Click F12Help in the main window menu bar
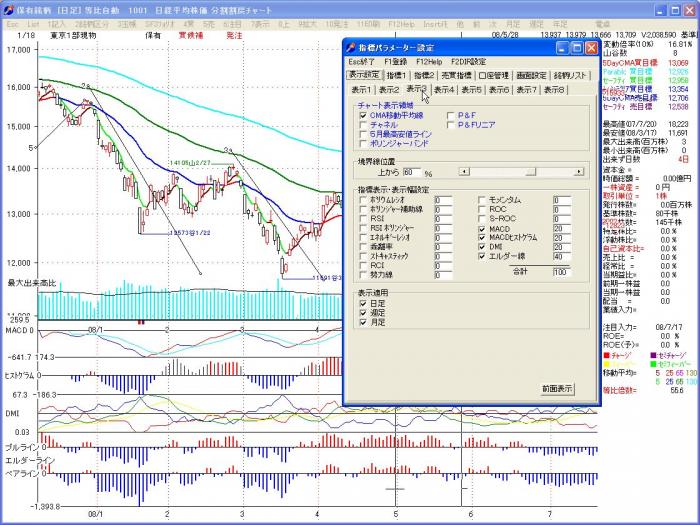This screenshot has width=700, height=525. tap(401, 24)
